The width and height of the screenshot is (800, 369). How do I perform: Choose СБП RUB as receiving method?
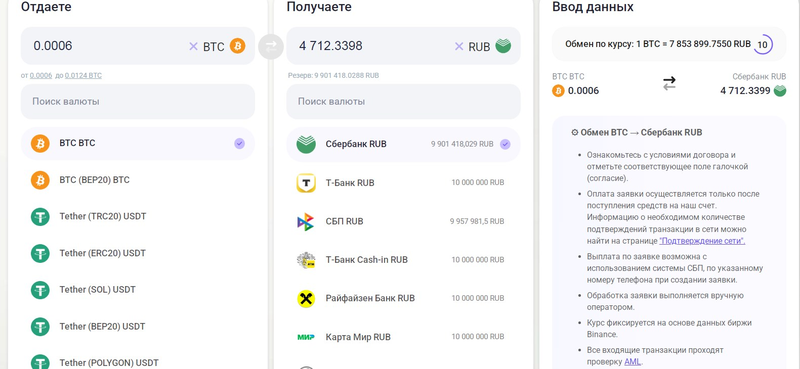(x=403, y=222)
